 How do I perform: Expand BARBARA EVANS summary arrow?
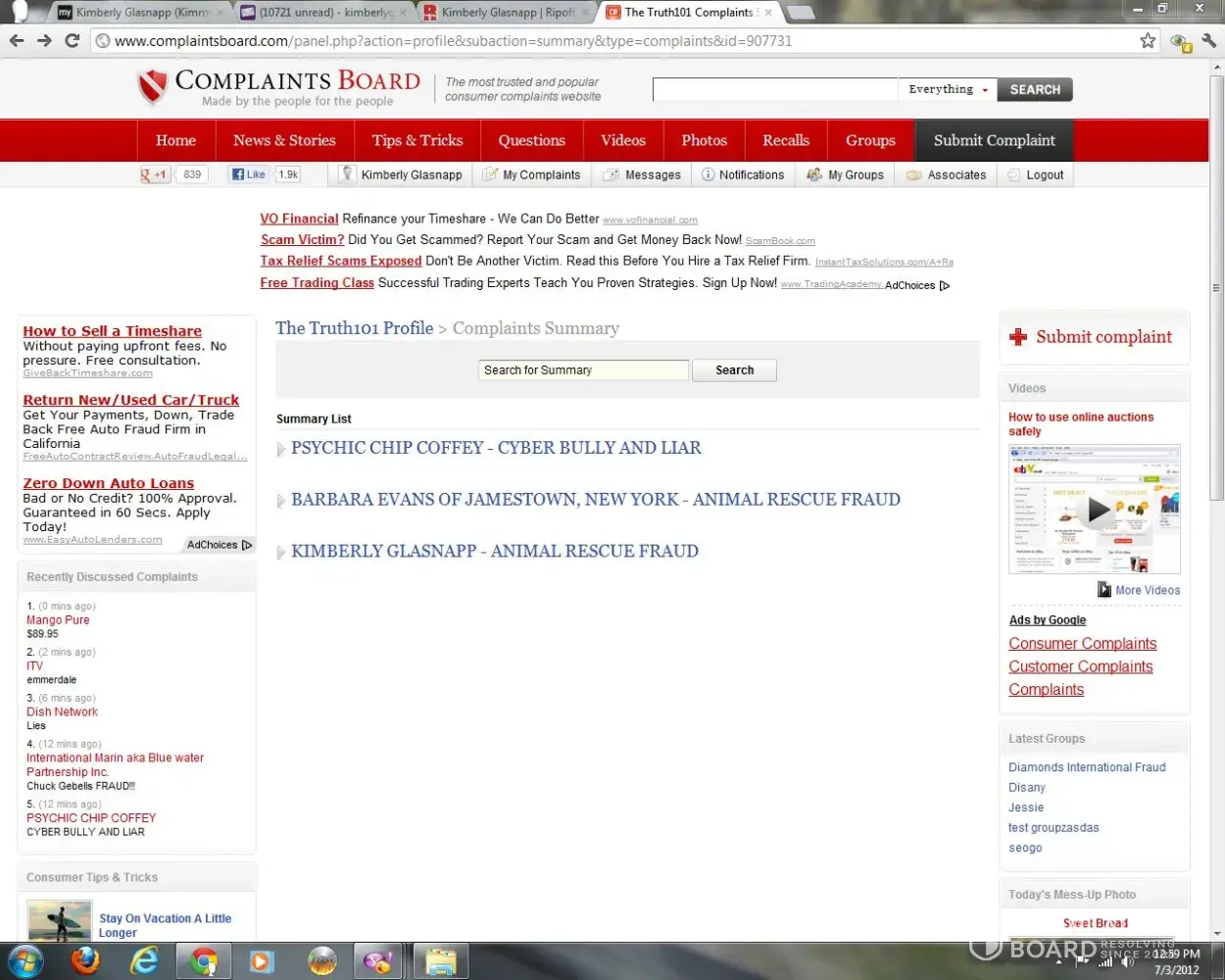coord(281,501)
